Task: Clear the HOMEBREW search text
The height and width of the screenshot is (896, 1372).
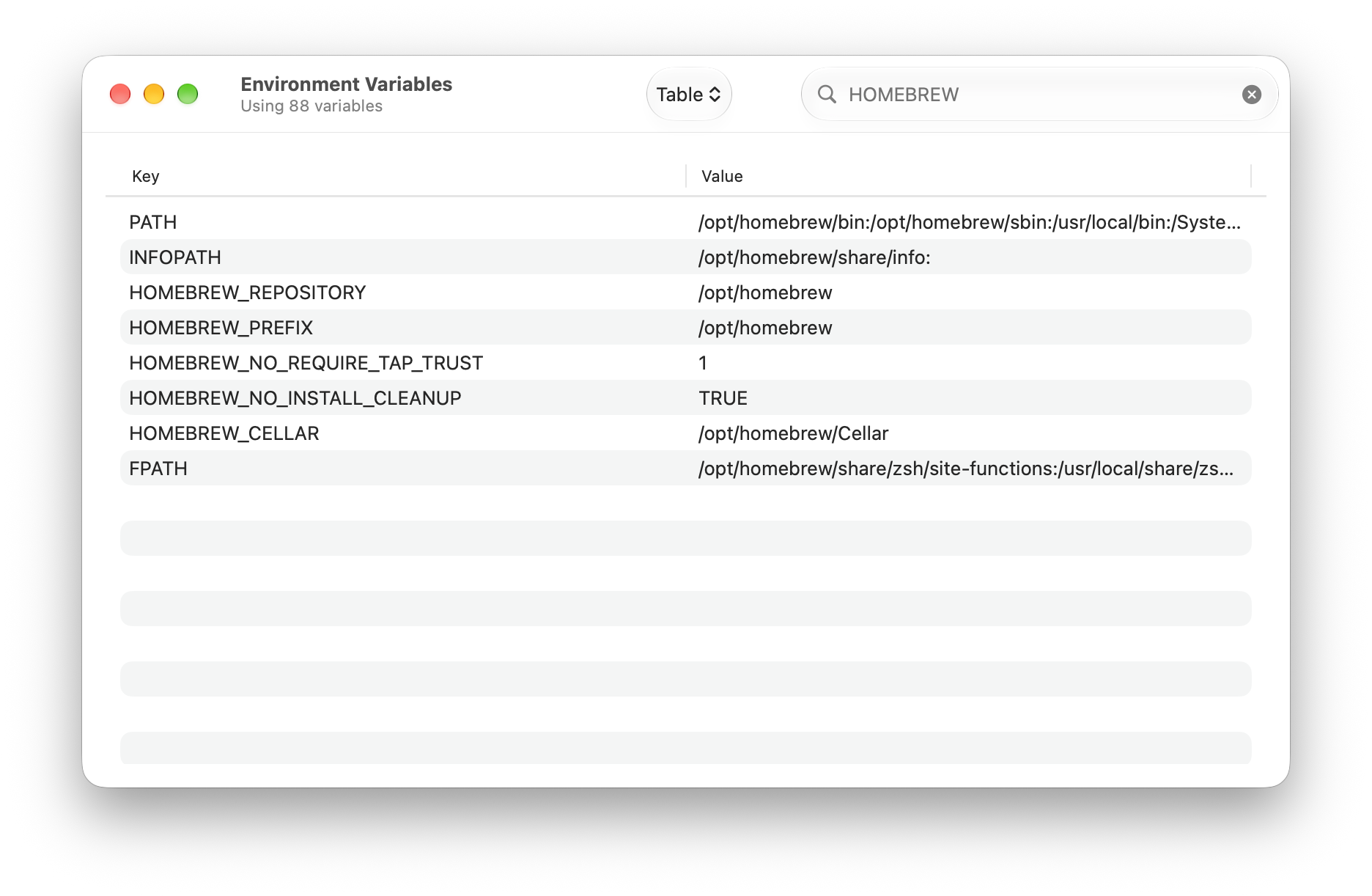Action: tap(1252, 95)
